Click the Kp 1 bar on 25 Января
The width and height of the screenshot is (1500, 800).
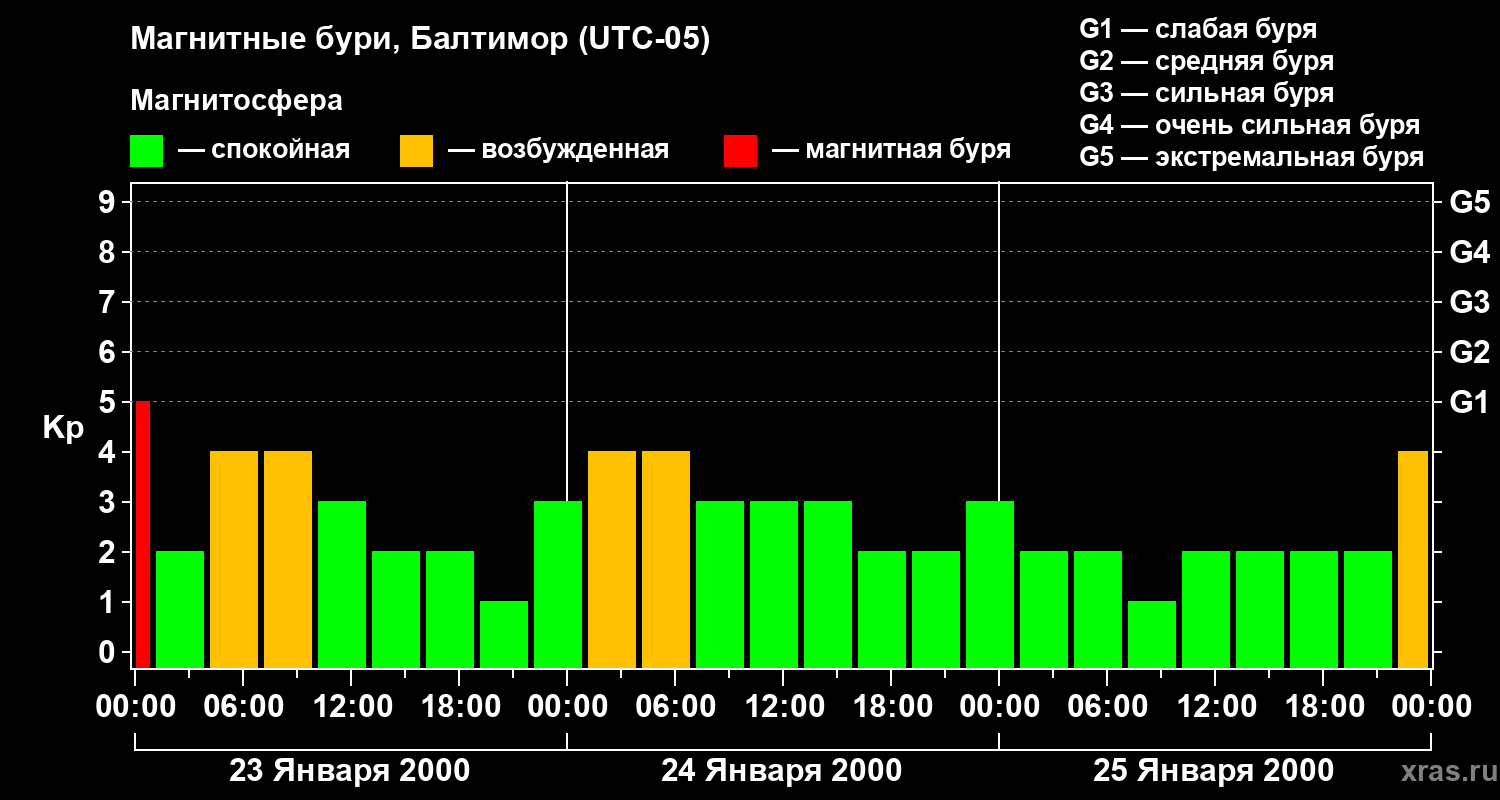point(1152,634)
